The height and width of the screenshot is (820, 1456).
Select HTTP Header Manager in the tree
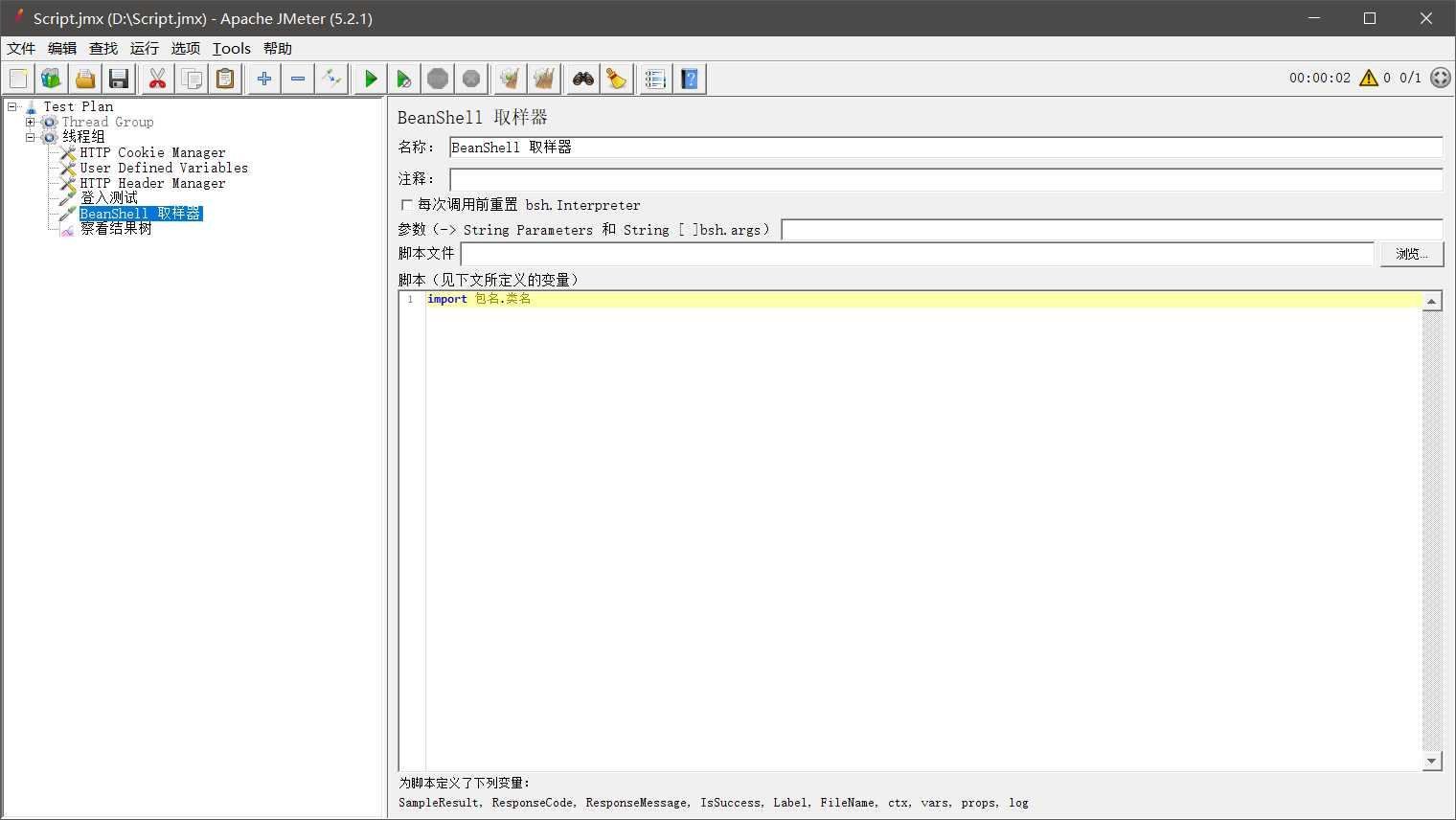[152, 183]
